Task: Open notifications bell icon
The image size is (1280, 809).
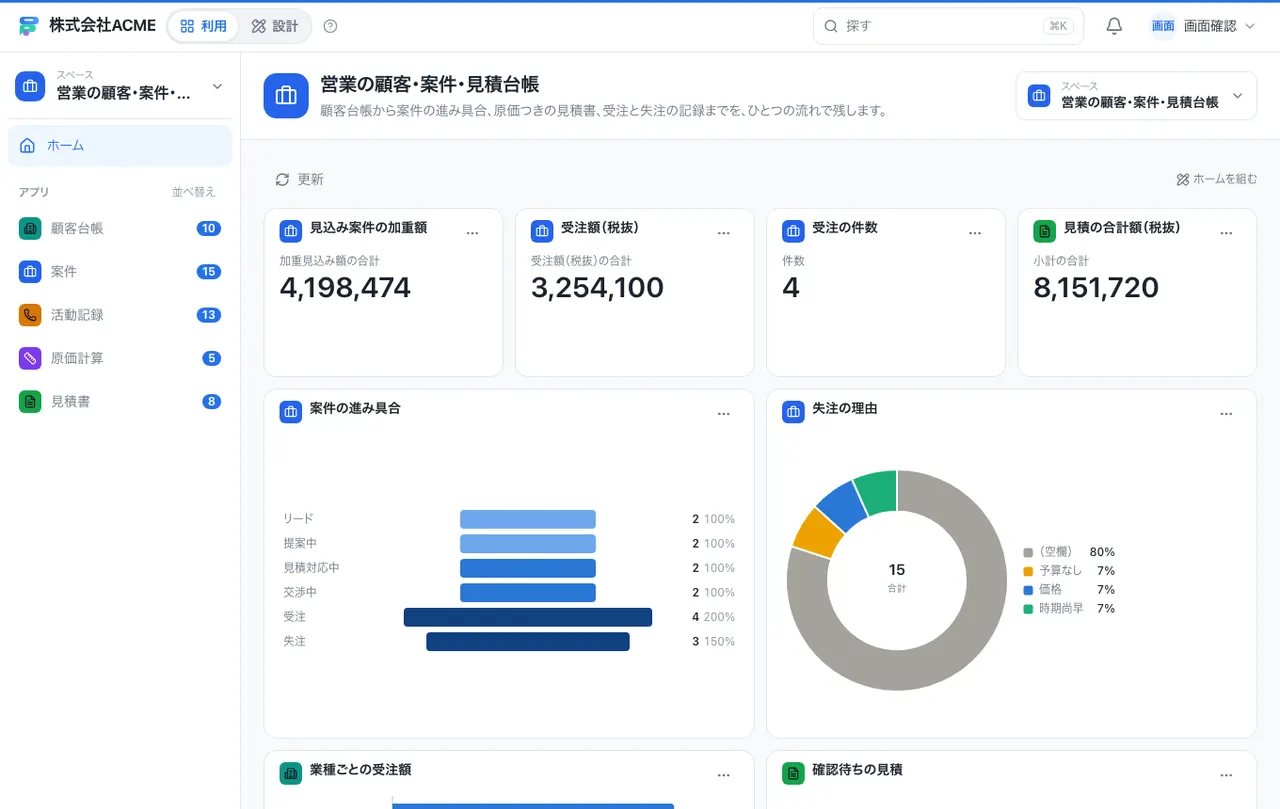Action: (x=1114, y=26)
